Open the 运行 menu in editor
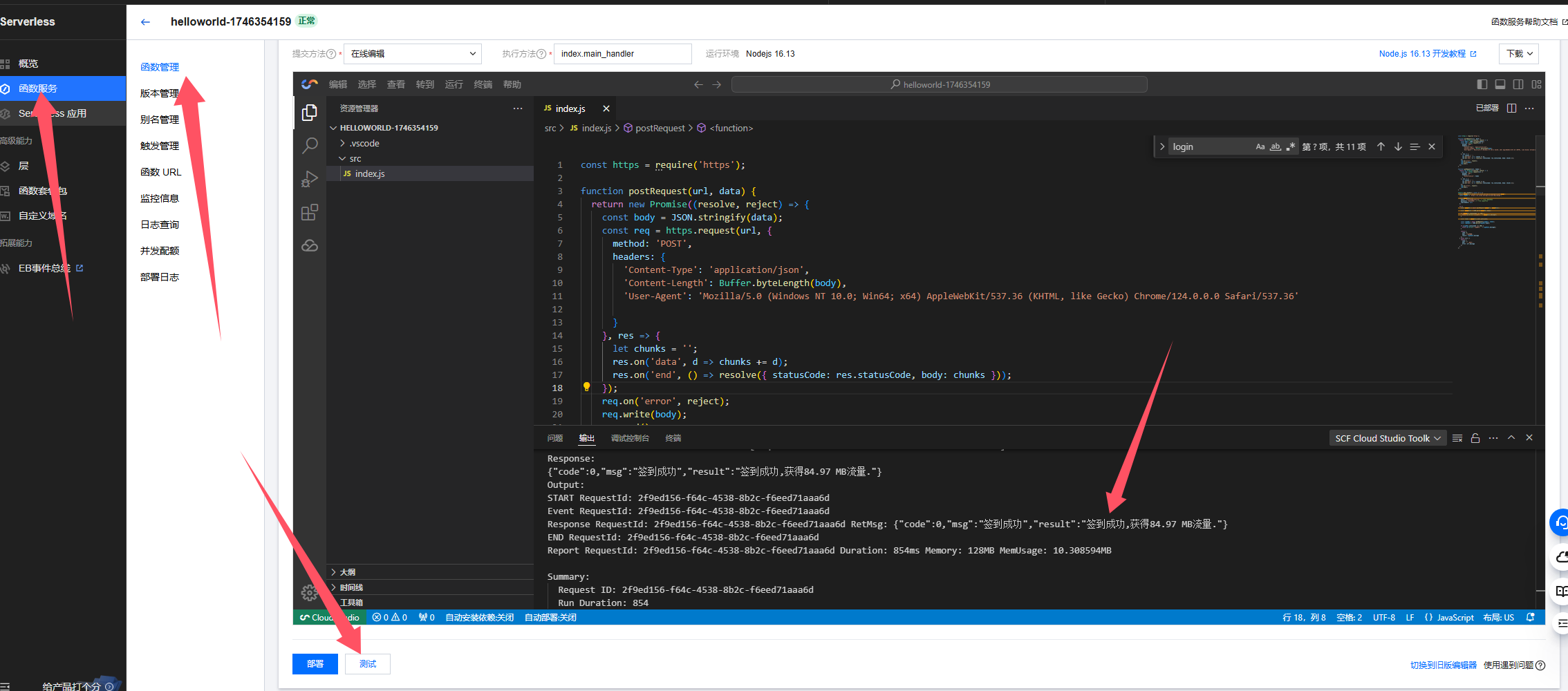This screenshot has width=1568, height=691. pos(454,84)
